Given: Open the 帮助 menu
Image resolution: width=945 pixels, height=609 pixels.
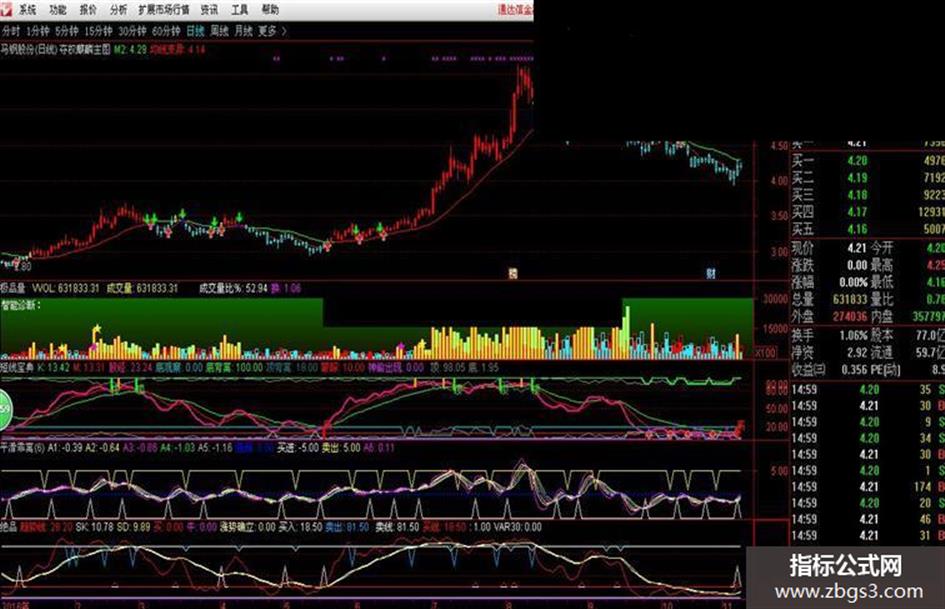Looking at the screenshot, I should [270, 10].
